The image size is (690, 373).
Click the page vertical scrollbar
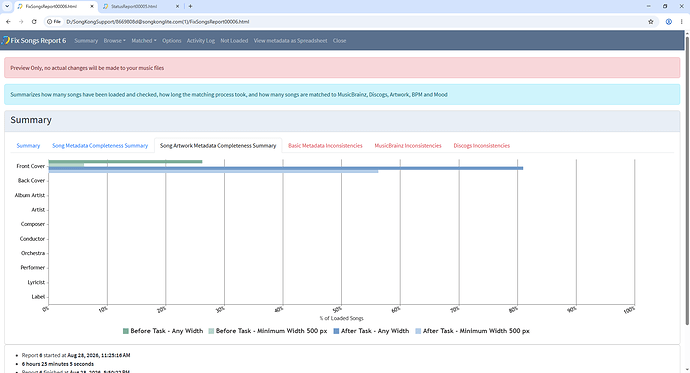point(687,180)
